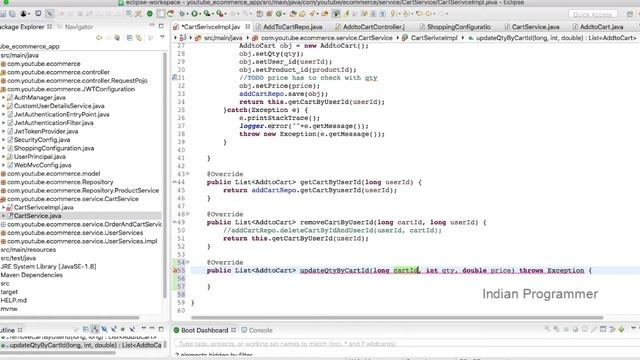Viewport: 640px width, 360px height.
Task: Click the override indicator on line 44
Action: point(174,182)
